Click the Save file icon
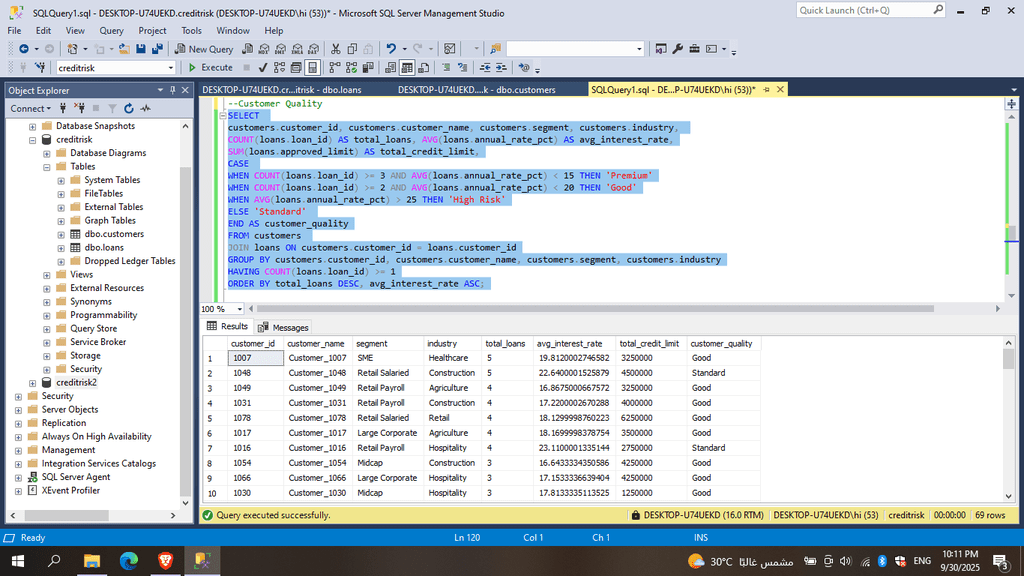 pyautogui.click(x=140, y=48)
